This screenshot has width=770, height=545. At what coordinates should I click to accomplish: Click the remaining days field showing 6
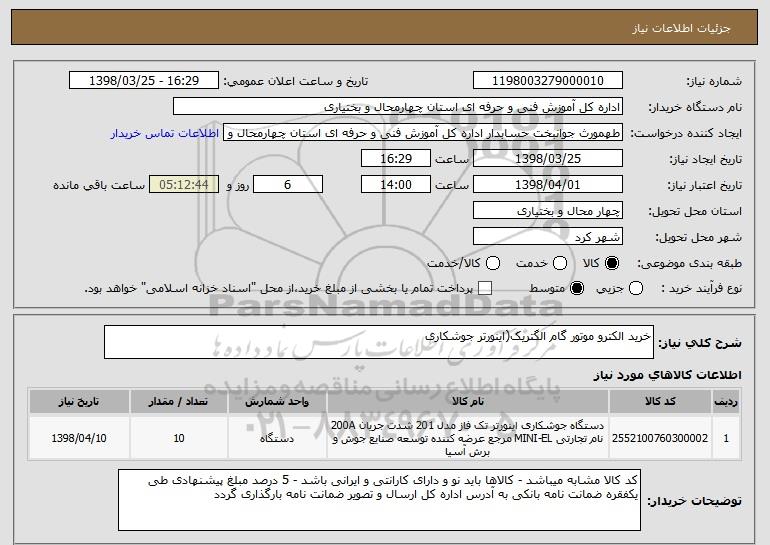[x=288, y=185]
